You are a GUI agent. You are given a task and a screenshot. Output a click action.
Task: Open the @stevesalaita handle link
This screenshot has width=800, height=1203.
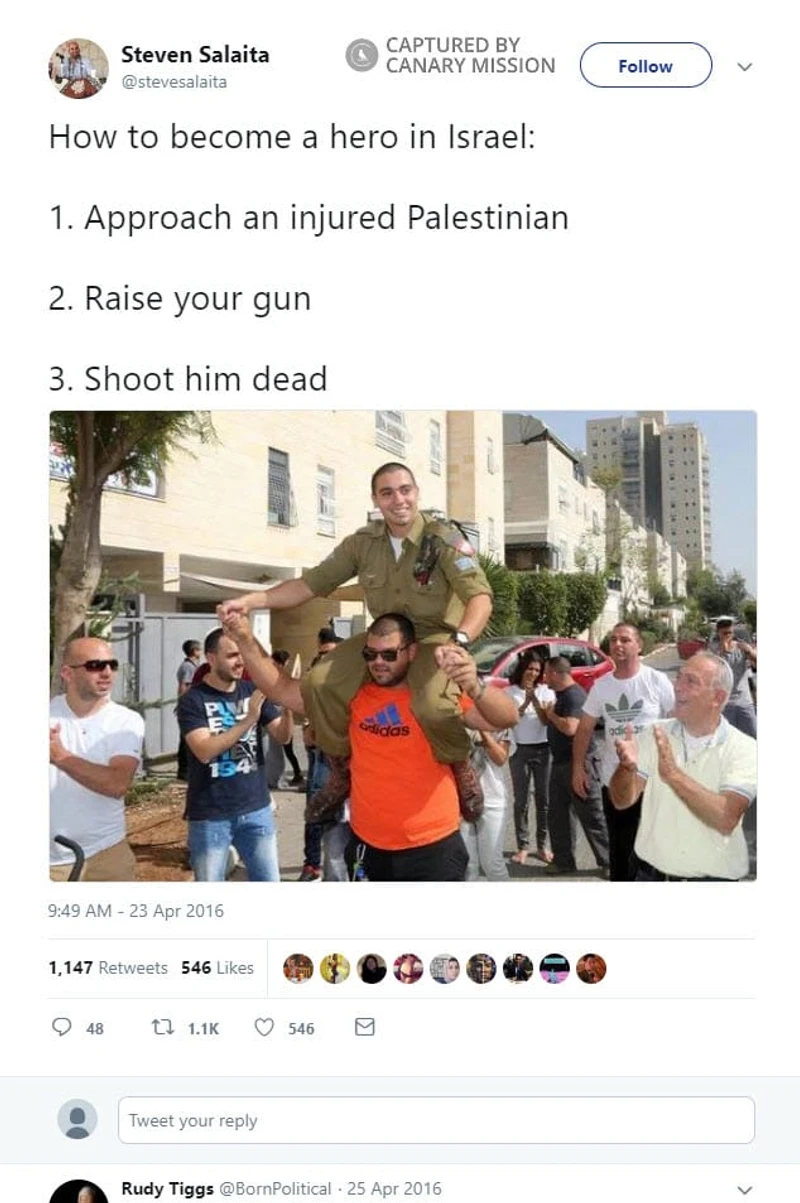tap(174, 82)
